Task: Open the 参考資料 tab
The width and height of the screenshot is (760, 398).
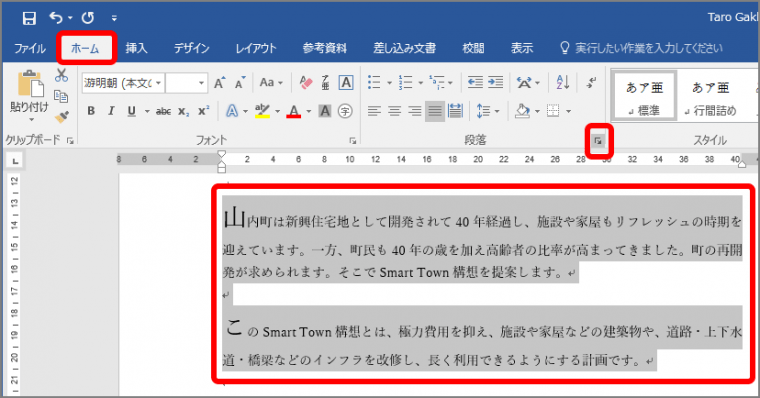Action: tap(324, 48)
